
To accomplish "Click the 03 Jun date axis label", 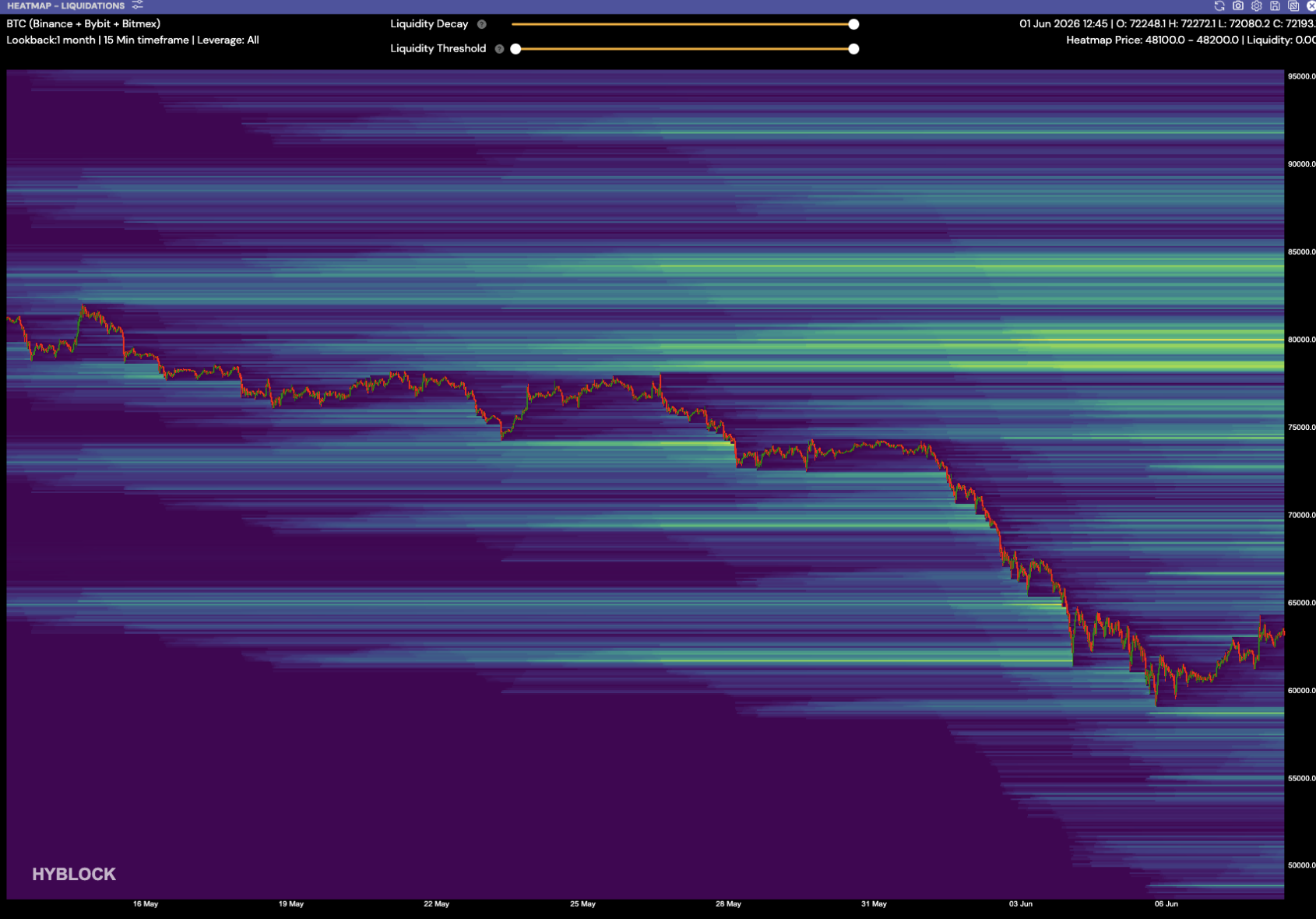I will tap(1021, 904).
